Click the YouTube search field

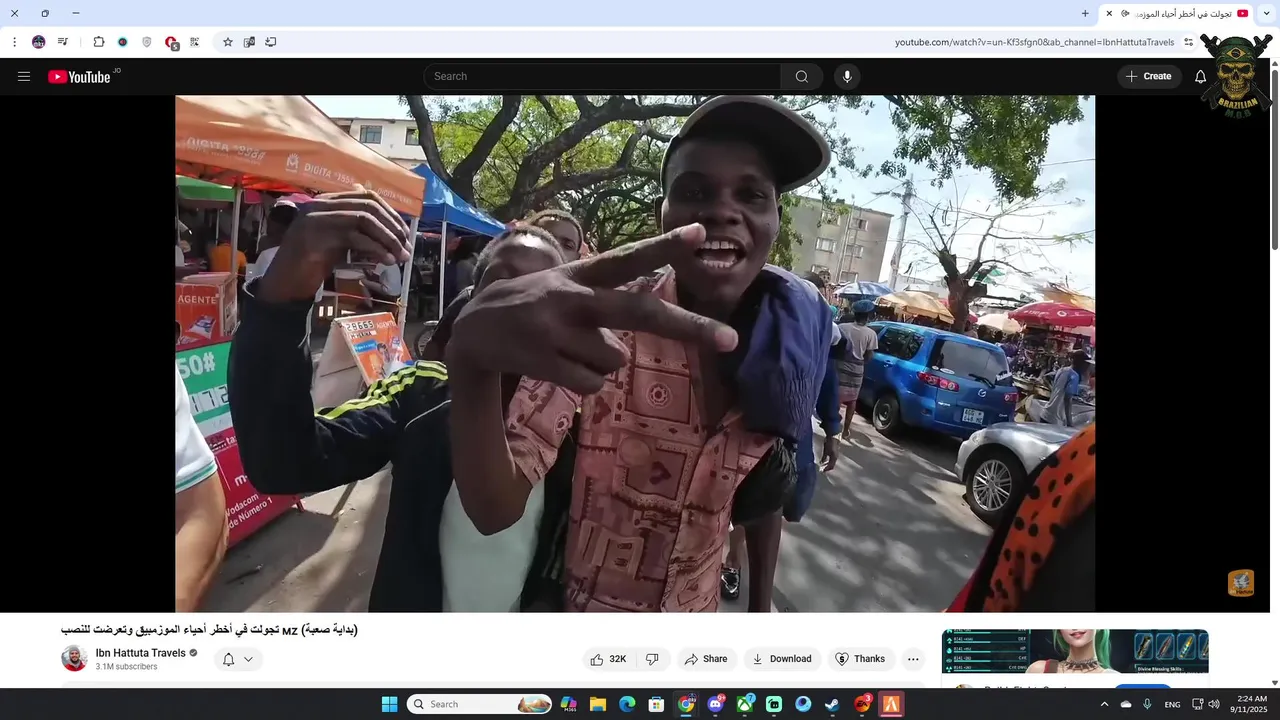click(602, 77)
